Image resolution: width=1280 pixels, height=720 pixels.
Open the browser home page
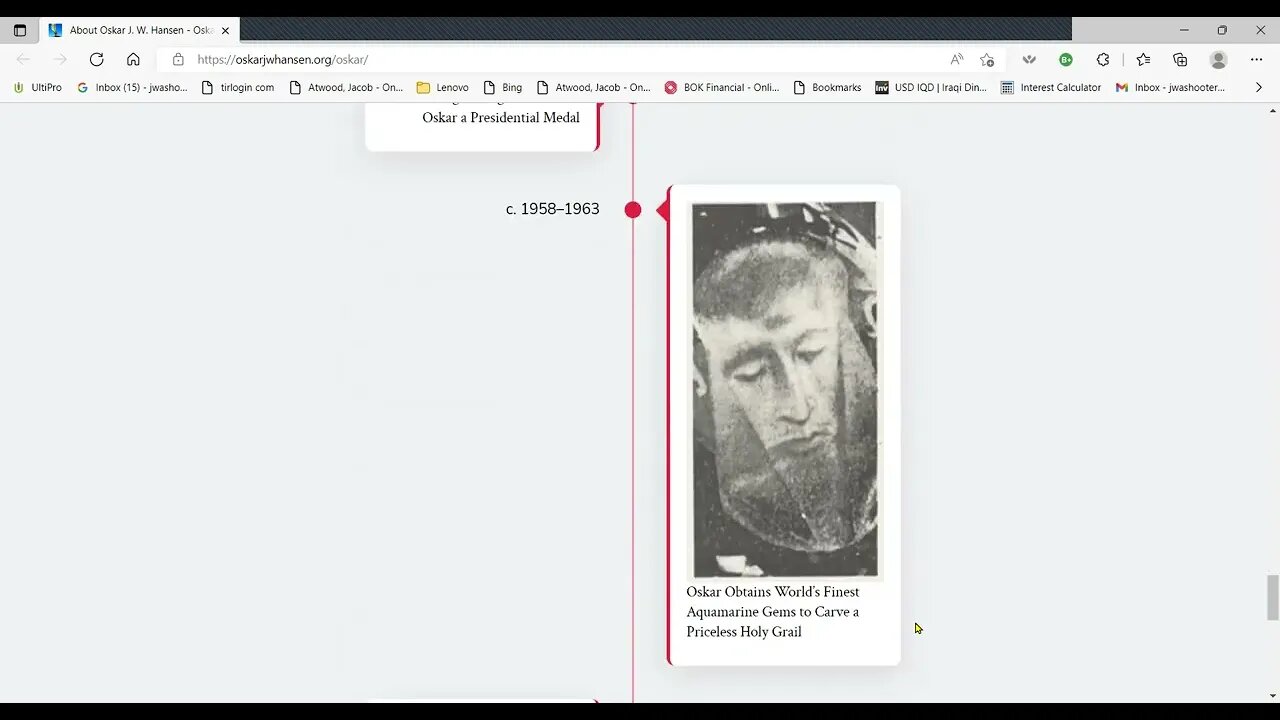(x=133, y=59)
